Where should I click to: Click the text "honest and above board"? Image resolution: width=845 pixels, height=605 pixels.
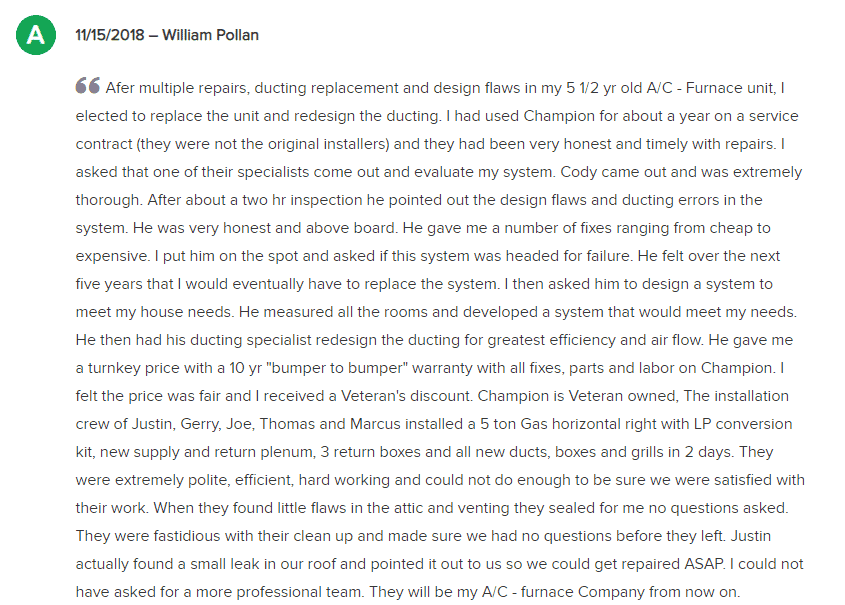coord(309,228)
